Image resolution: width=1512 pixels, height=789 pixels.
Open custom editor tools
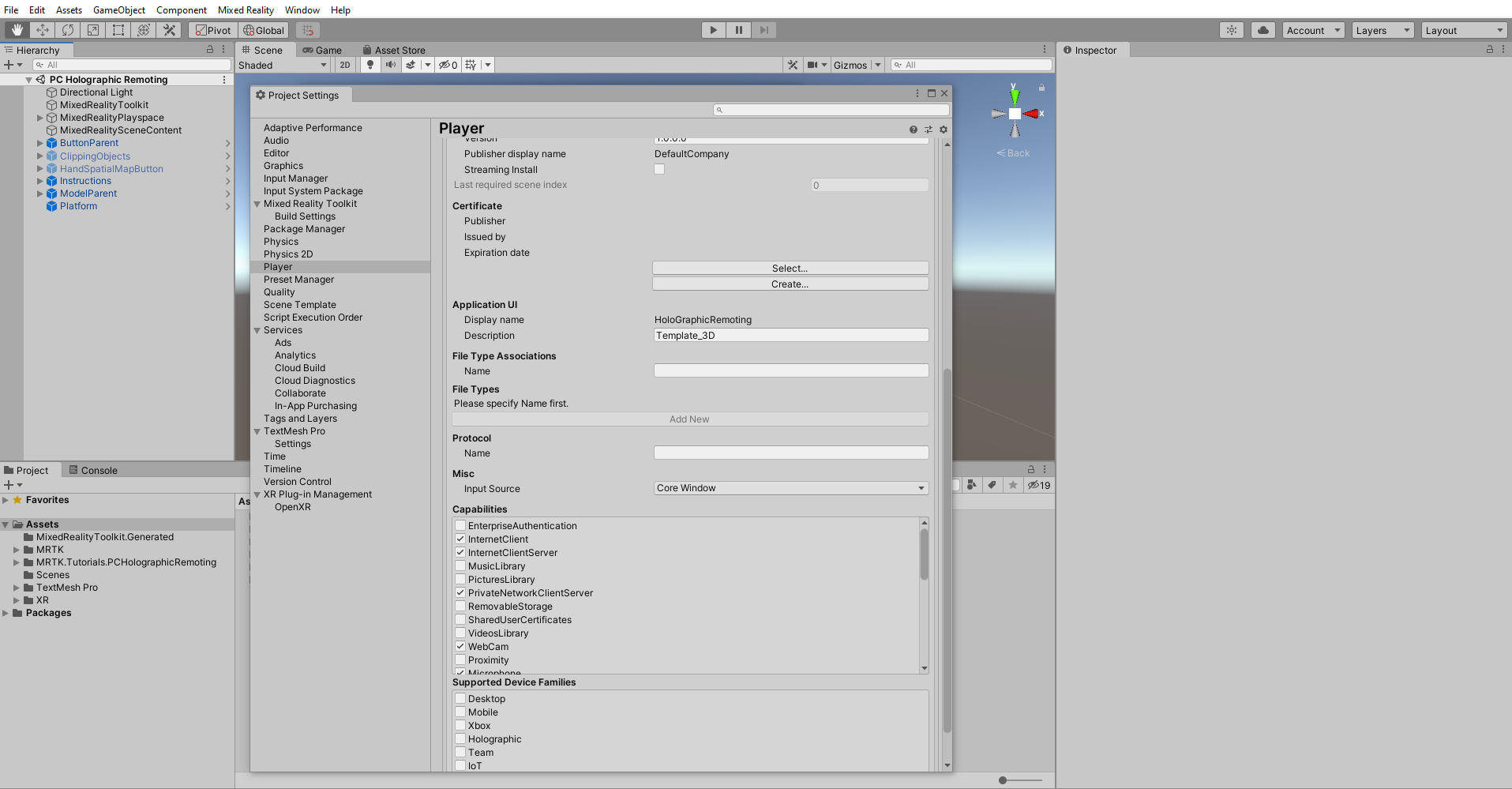pyautogui.click(x=169, y=30)
